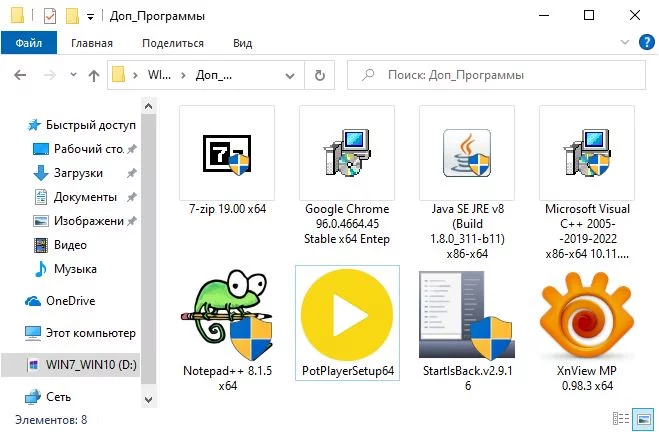Screen dimensions: 659x432
Task: Select the 7-zip 19.00 x64 installer icon
Action: 227,153
